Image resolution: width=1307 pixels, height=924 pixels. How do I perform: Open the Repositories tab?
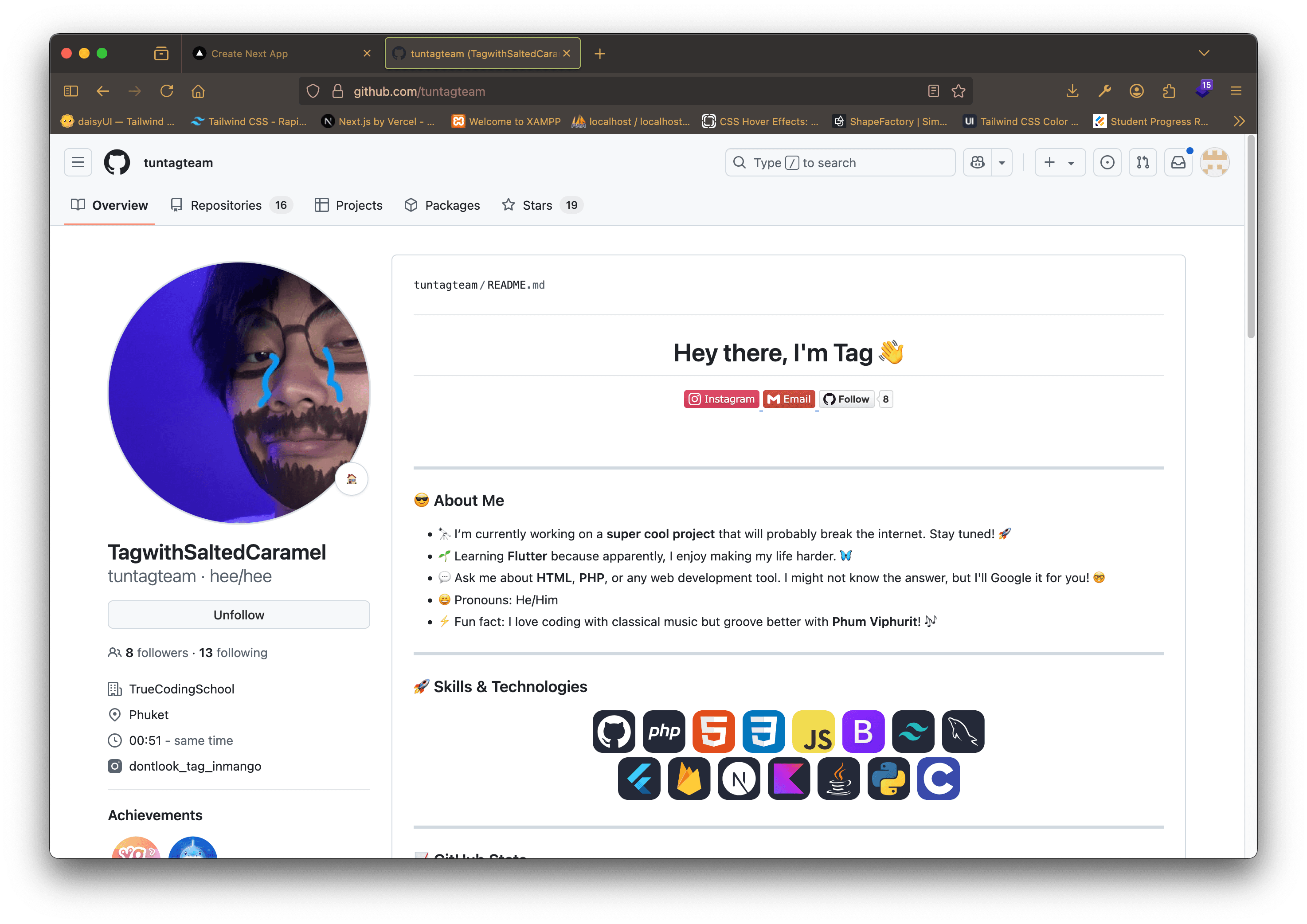[232, 206]
